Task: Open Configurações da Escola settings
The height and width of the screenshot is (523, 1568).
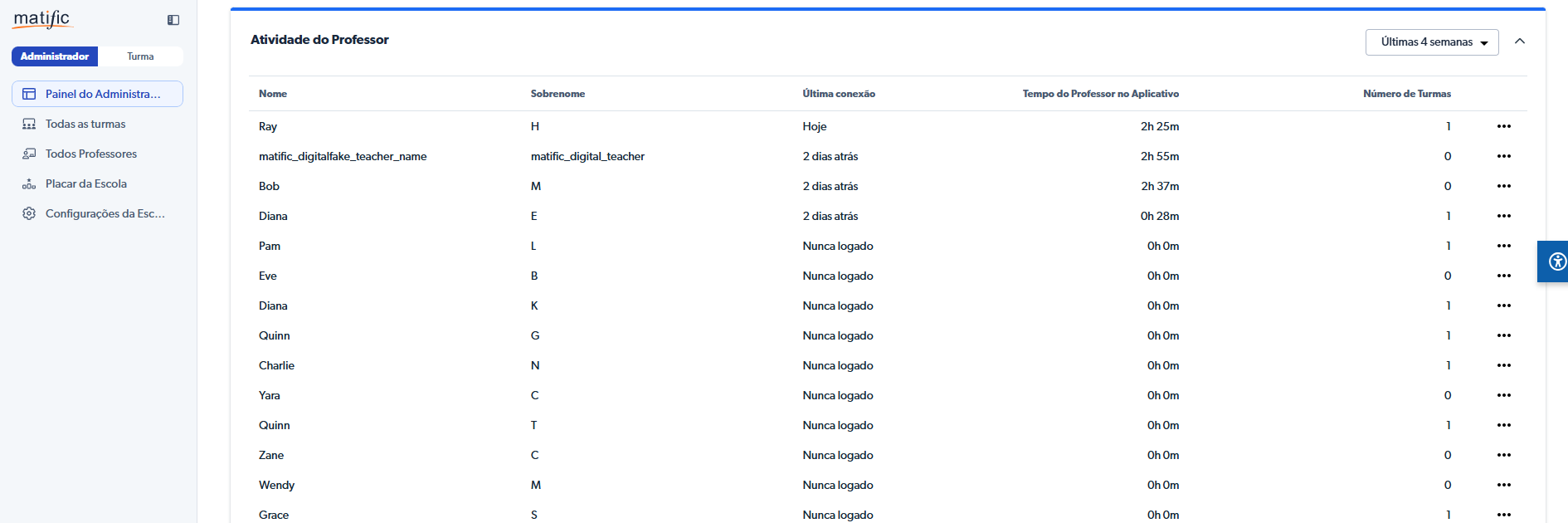Action: click(105, 213)
